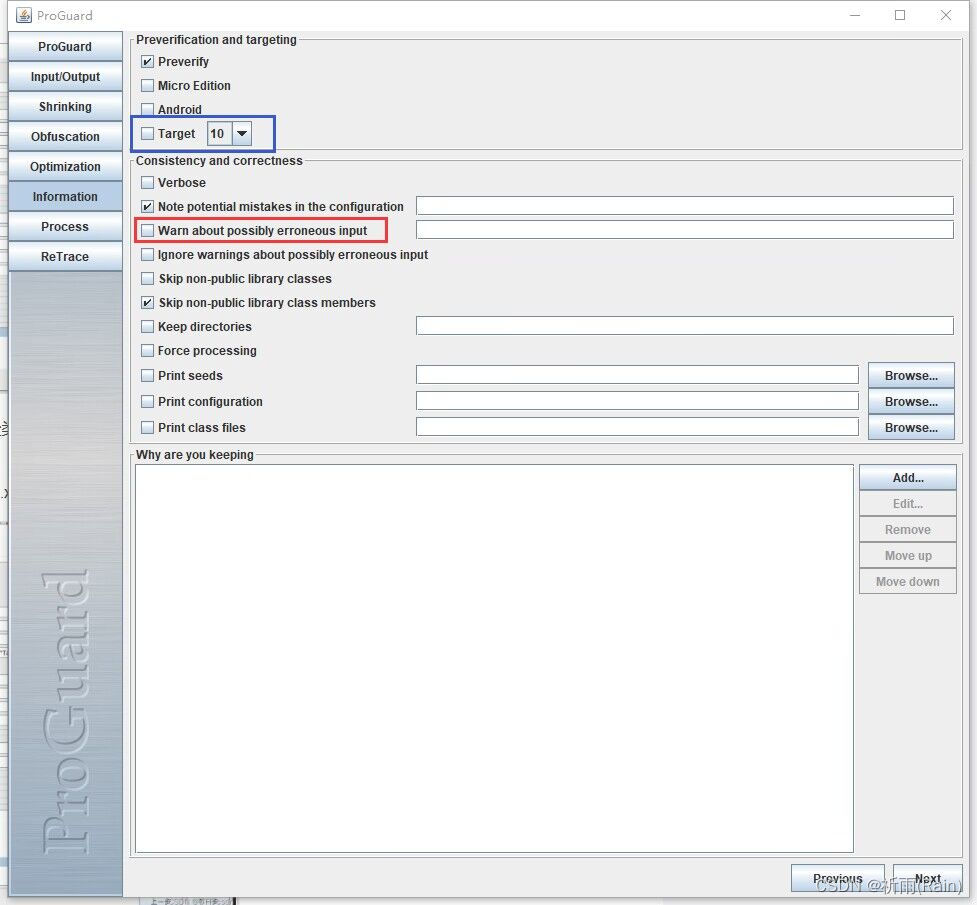Enable the Print seeds checkbox

coord(148,375)
